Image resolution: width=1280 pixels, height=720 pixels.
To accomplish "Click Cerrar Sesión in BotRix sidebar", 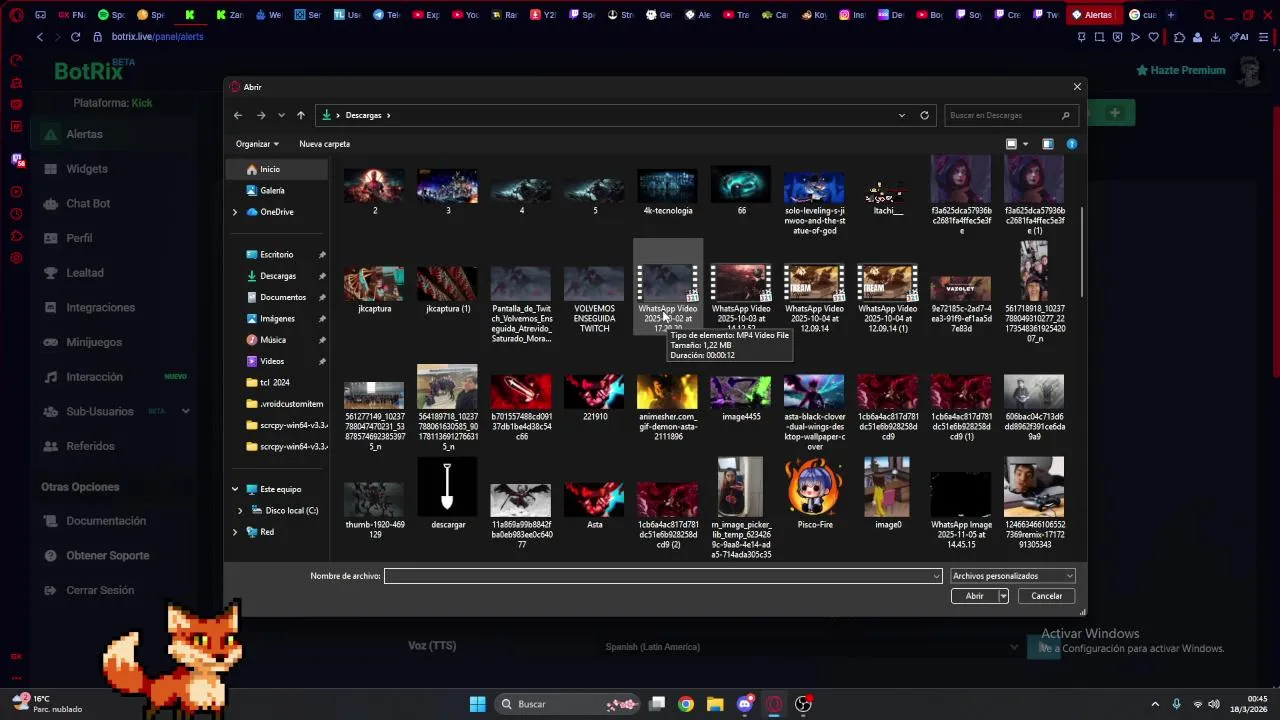I will (100, 590).
